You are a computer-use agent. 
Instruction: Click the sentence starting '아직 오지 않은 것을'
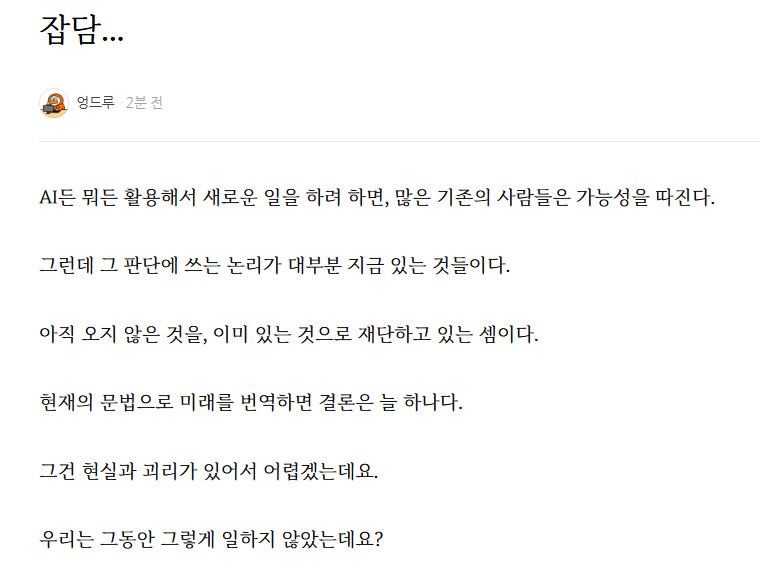pos(288,334)
